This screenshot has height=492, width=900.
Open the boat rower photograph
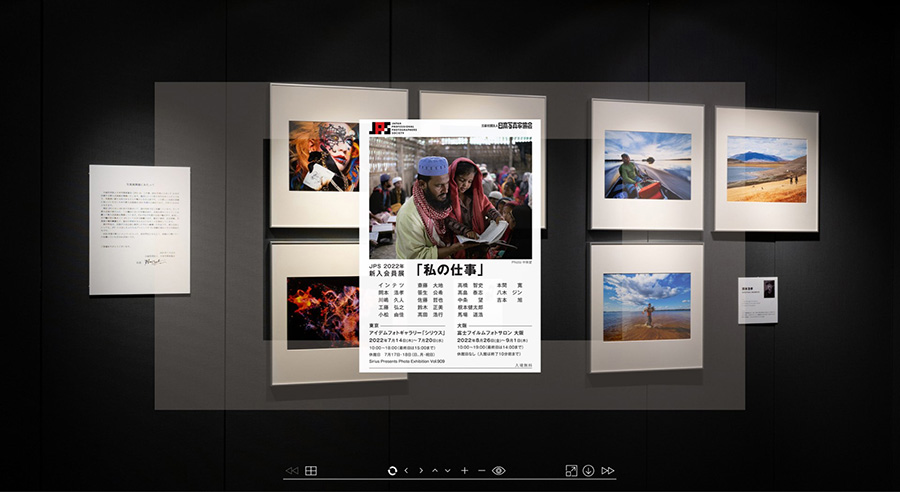pos(647,164)
